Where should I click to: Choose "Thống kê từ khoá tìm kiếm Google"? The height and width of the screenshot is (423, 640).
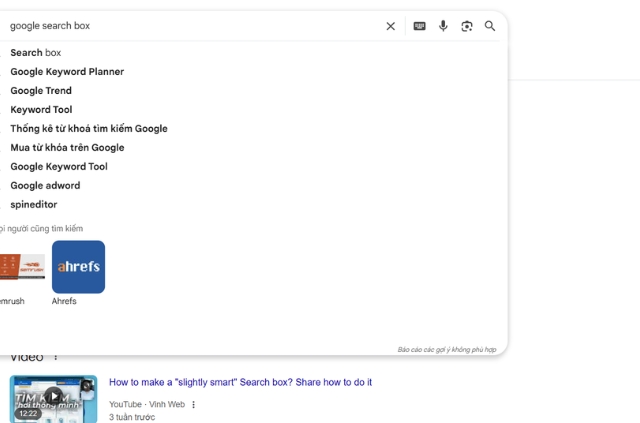pyautogui.click(x=89, y=129)
